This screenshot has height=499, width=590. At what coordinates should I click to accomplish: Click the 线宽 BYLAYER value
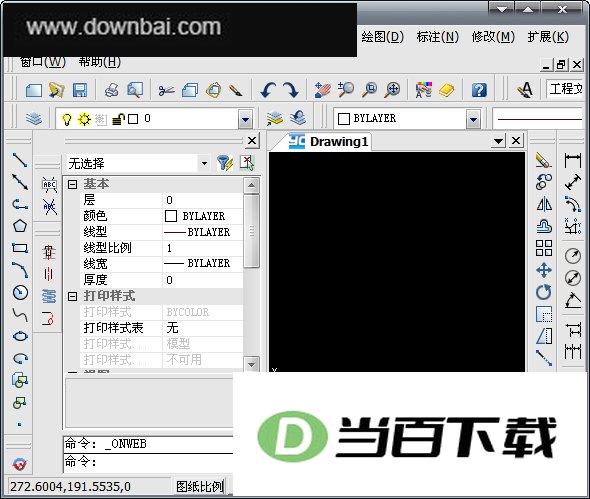203,263
